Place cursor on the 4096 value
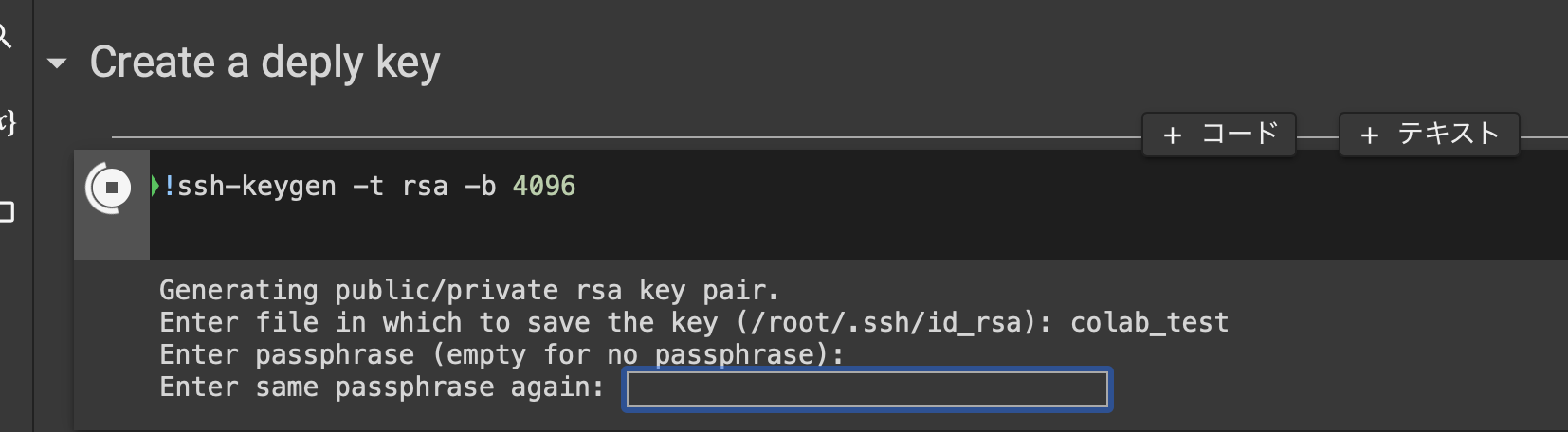The height and width of the screenshot is (432, 1568). coord(544,186)
